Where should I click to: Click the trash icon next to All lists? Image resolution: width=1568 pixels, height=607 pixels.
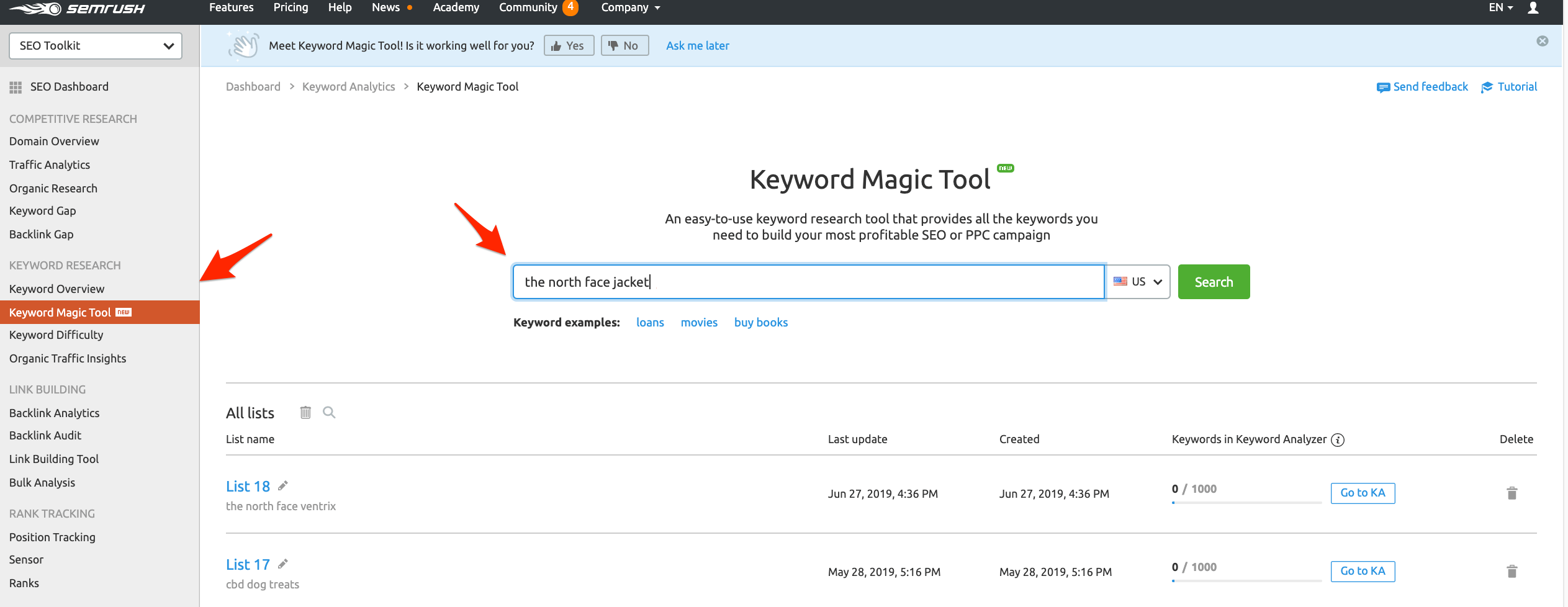(x=305, y=412)
